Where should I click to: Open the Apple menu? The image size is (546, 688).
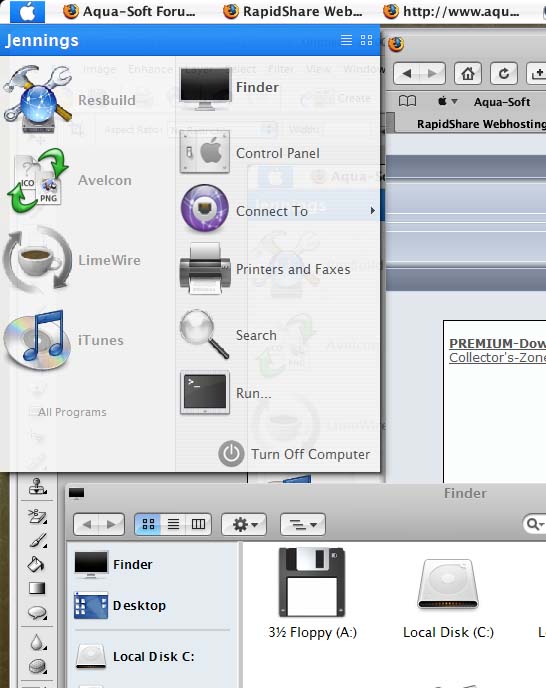click(27, 11)
